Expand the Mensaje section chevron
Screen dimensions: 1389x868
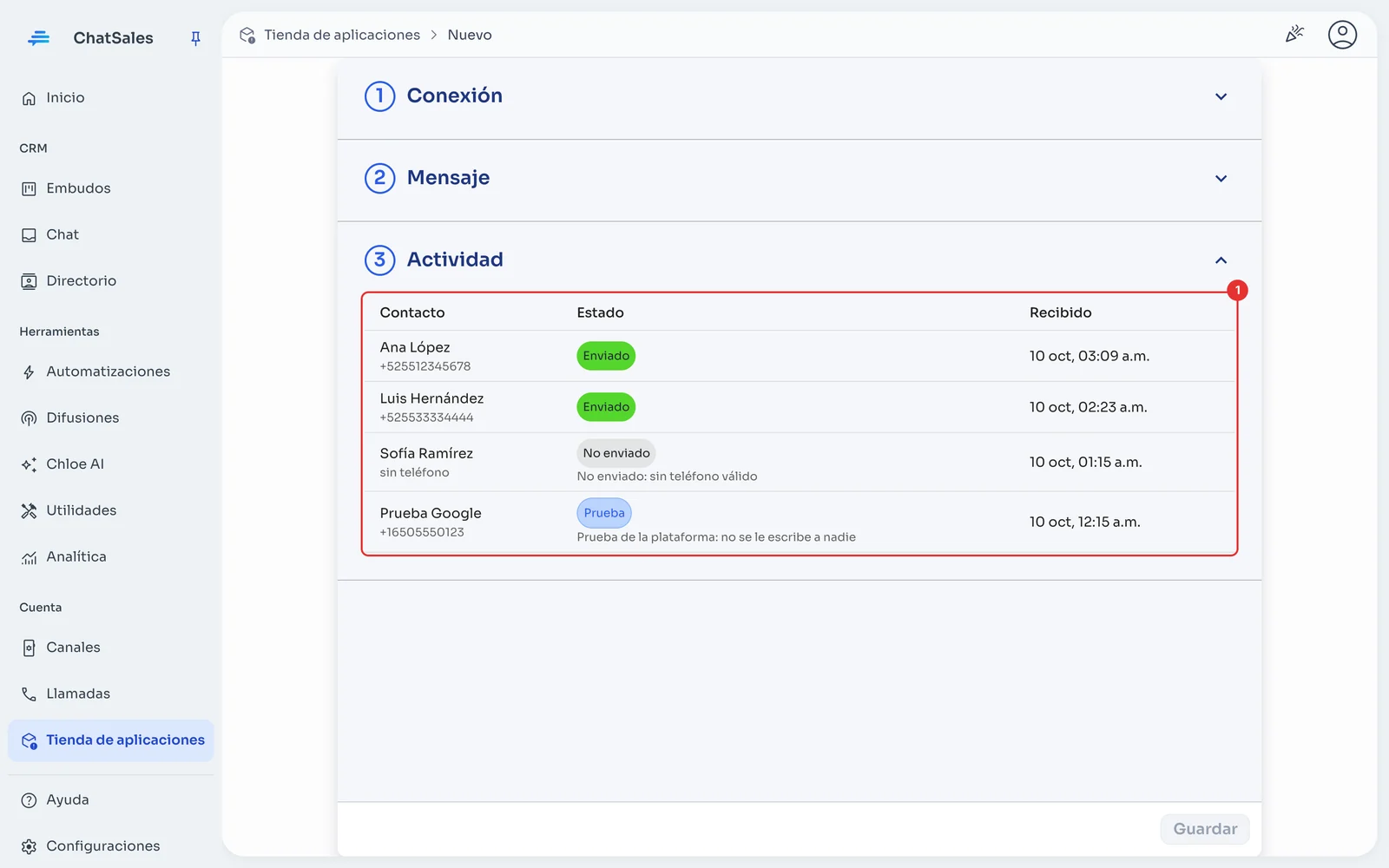(x=1221, y=178)
